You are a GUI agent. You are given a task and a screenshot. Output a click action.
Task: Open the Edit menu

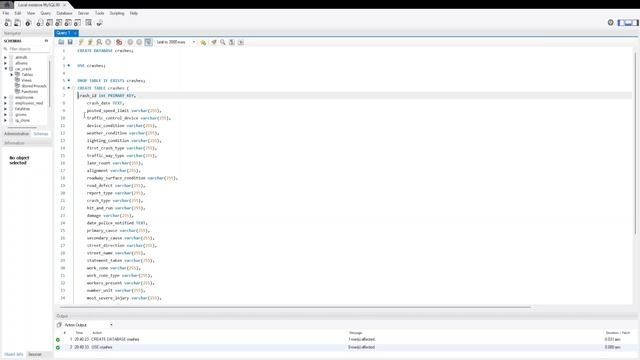point(18,13)
